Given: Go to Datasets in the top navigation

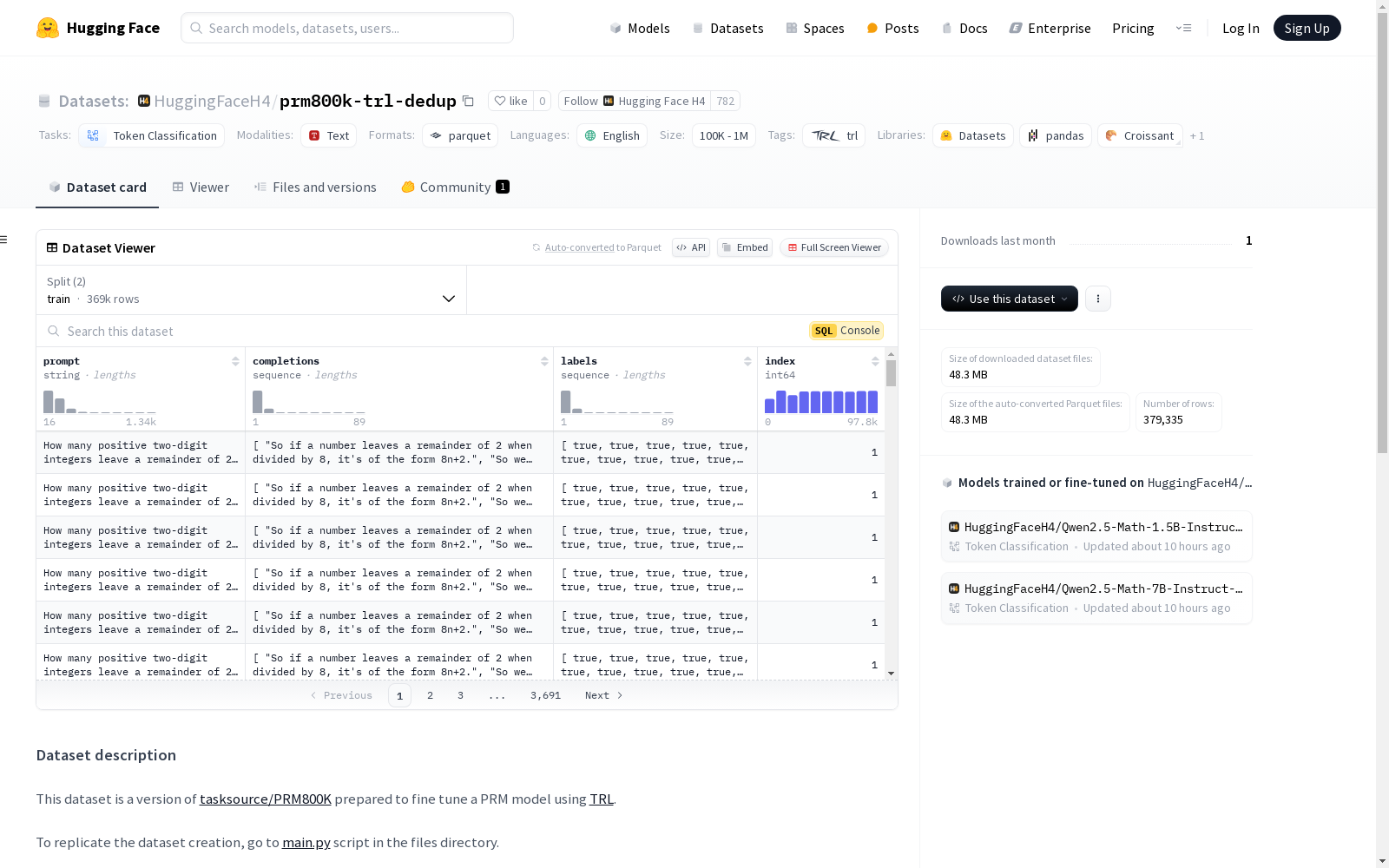Looking at the screenshot, I should pos(727,28).
